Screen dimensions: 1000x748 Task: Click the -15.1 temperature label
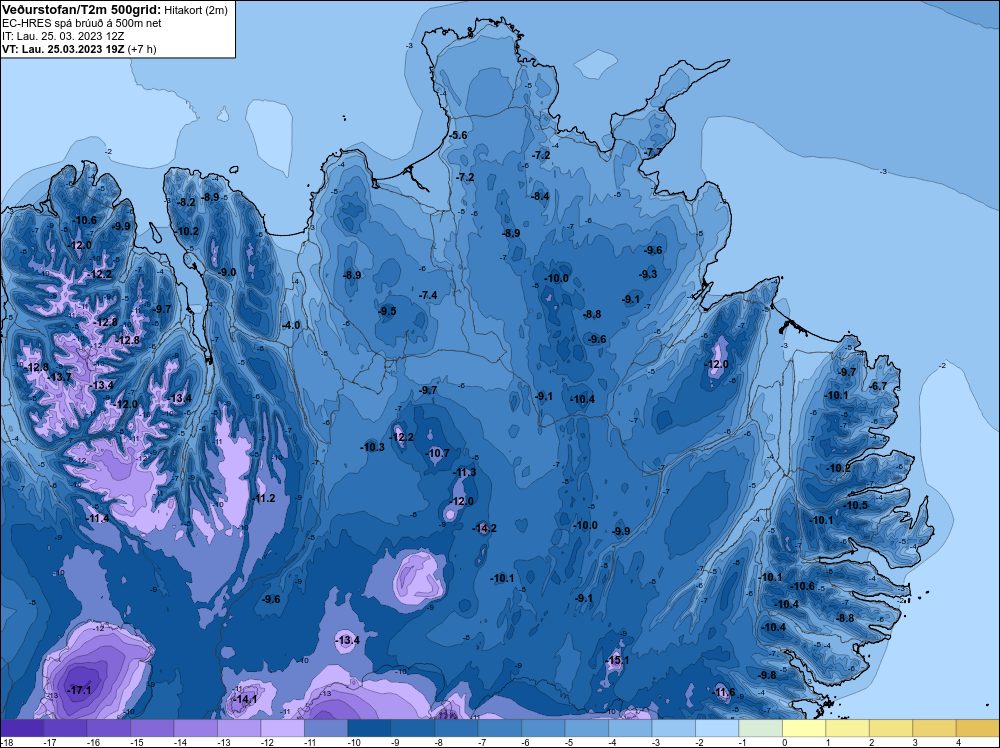(x=617, y=660)
